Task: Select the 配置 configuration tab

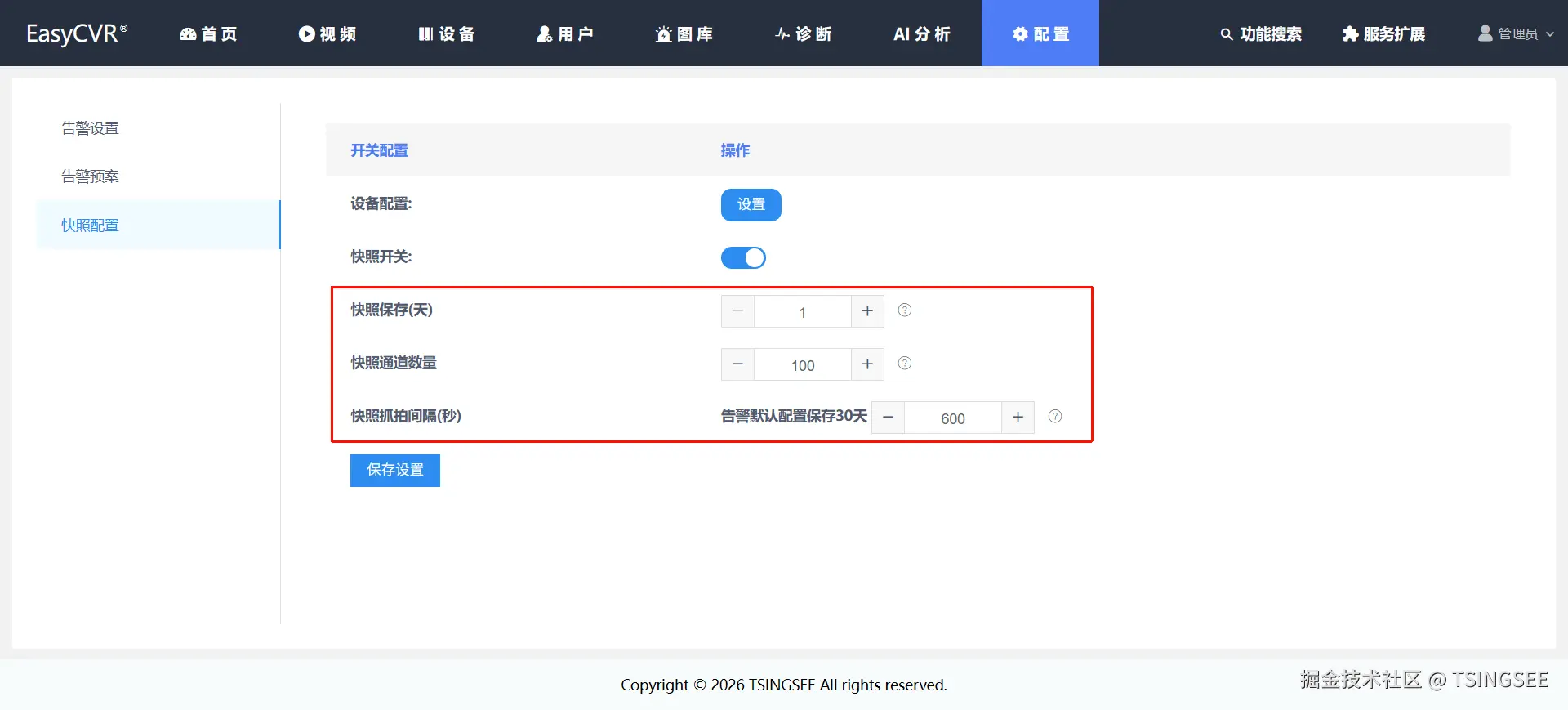Action: (x=1040, y=33)
